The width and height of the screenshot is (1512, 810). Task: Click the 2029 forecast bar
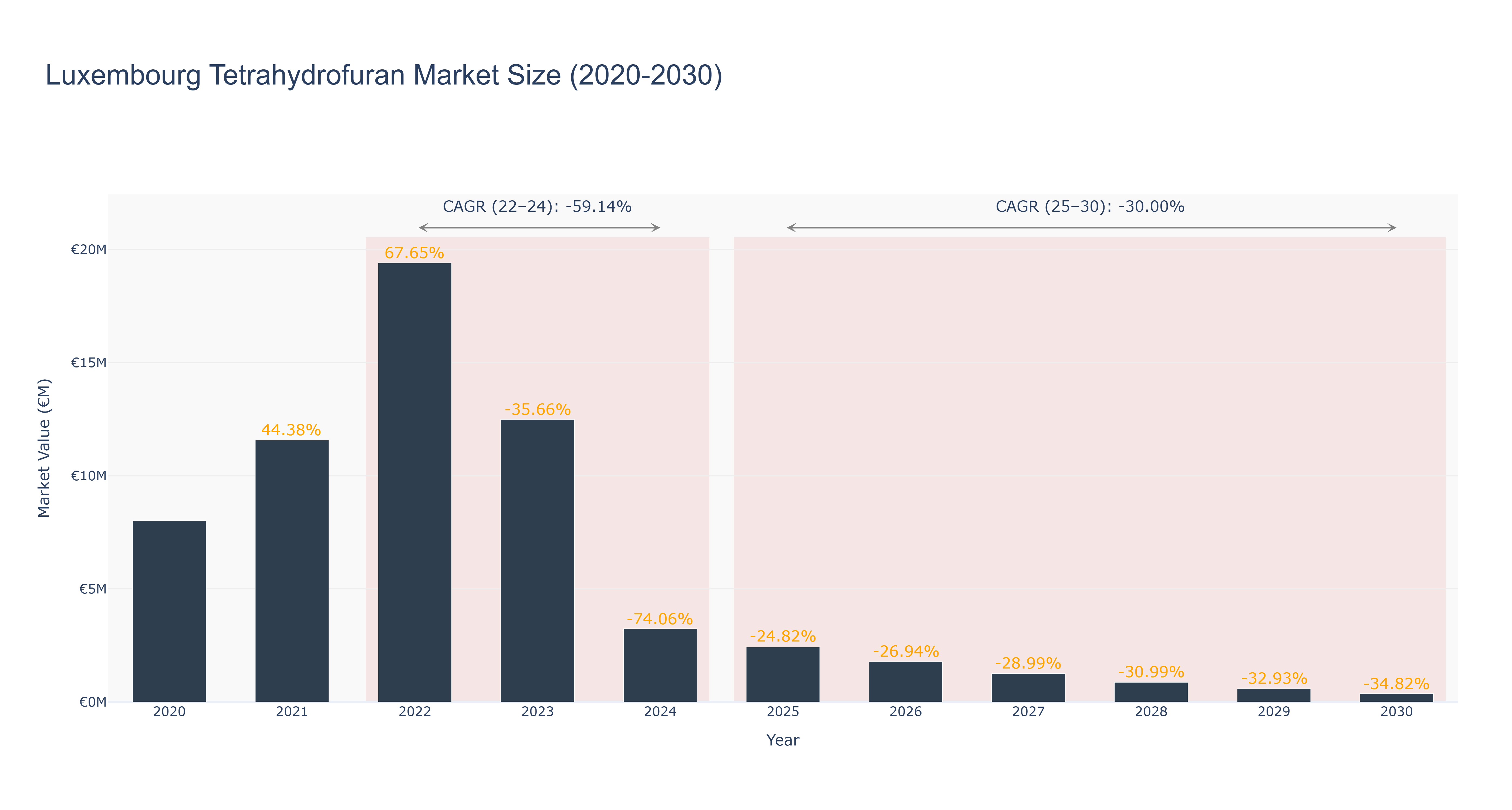1273,696
